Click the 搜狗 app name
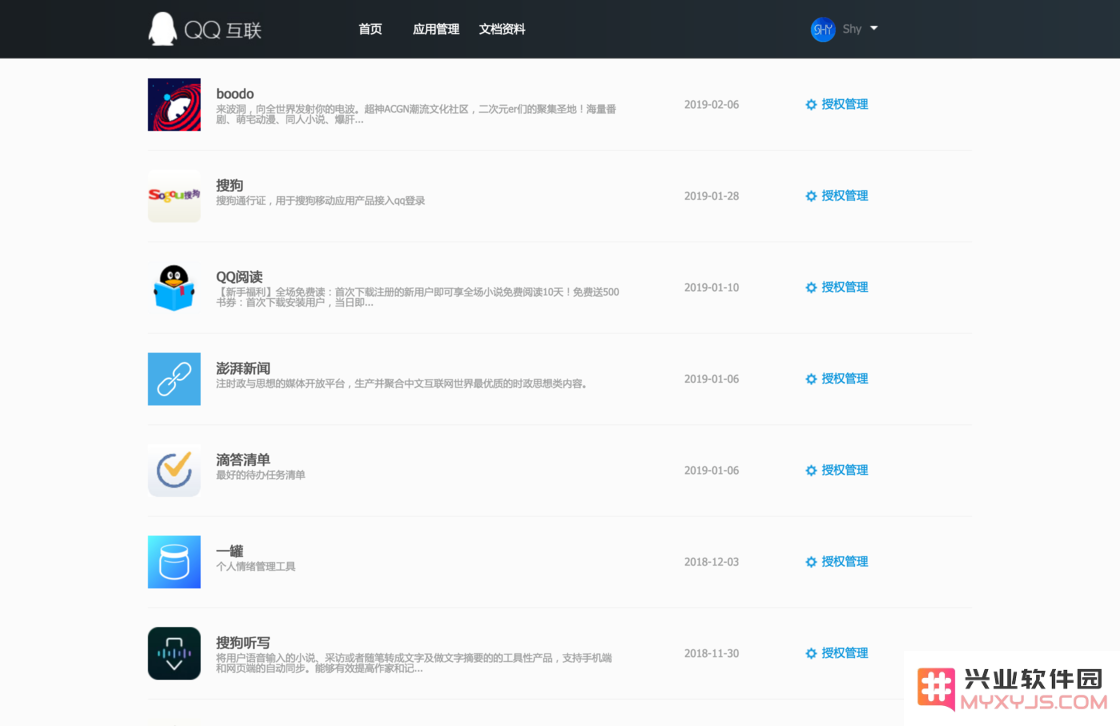The width and height of the screenshot is (1120, 726). coord(229,185)
